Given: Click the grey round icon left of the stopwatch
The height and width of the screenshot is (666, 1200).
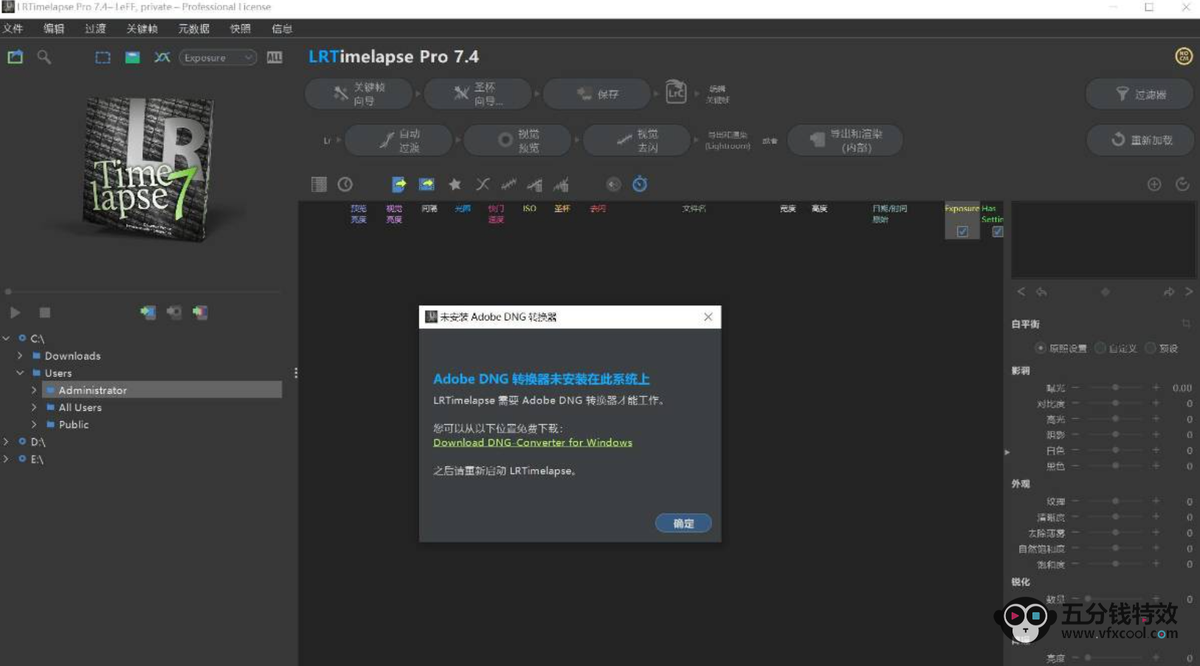Looking at the screenshot, I should pyautogui.click(x=613, y=184).
